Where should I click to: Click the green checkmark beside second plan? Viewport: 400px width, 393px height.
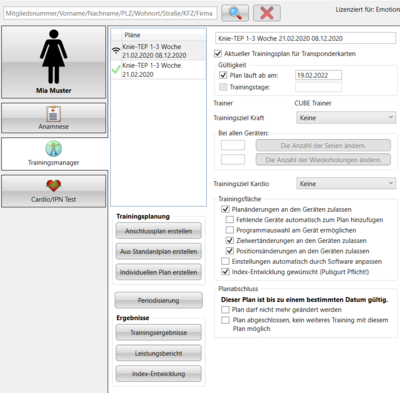click(x=116, y=70)
